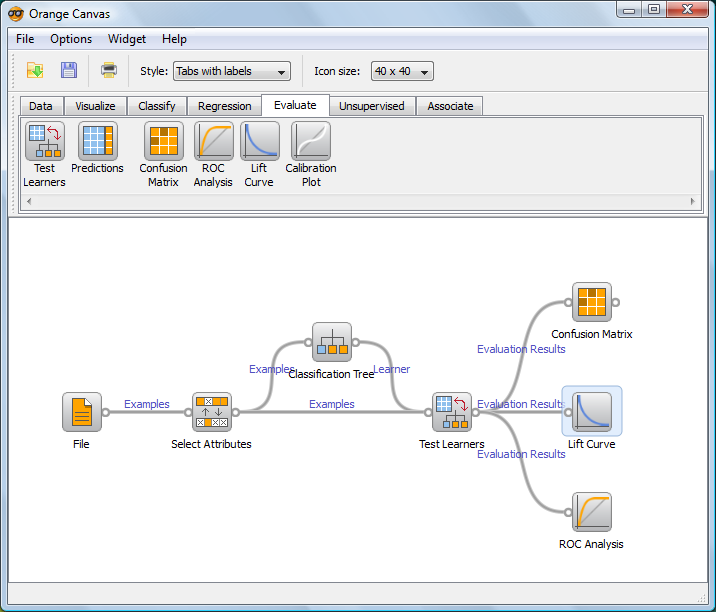Click the Print icon in toolbar
This screenshot has height=612, width=716.
[109, 70]
